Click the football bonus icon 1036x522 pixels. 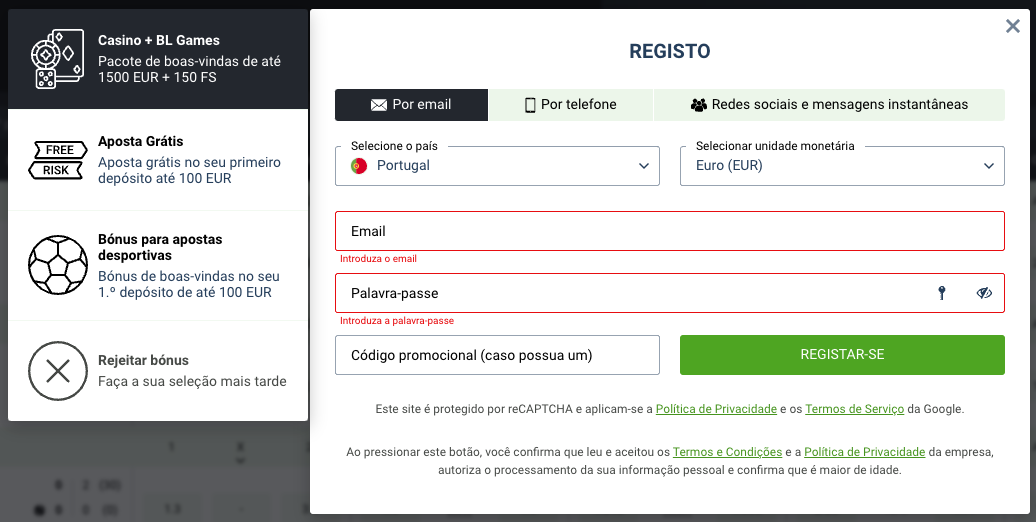click(58, 265)
